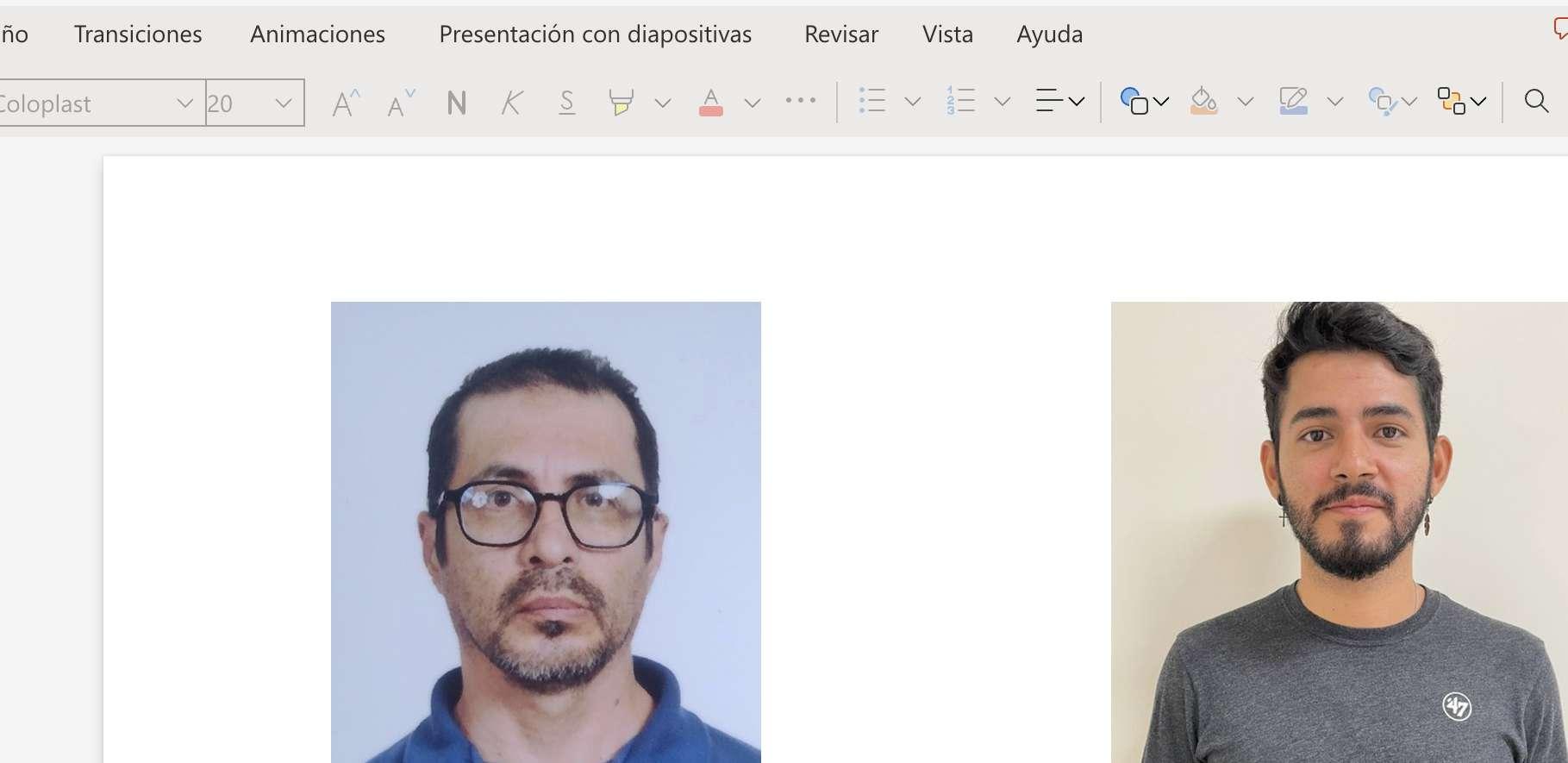Apply shape outline pen color
The height and width of the screenshot is (763, 1568).
point(1294,101)
